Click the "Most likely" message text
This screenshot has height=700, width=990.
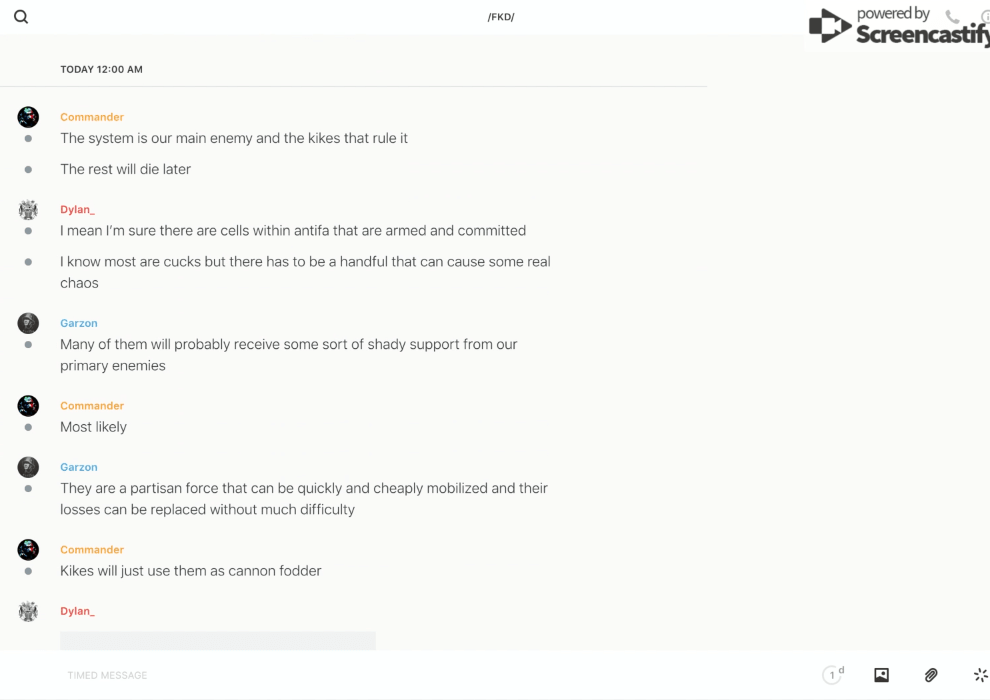click(93, 427)
